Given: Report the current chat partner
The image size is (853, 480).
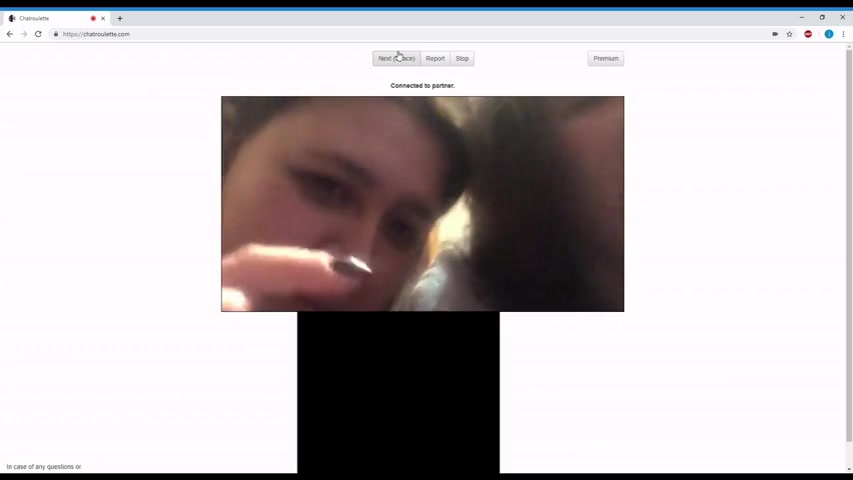Looking at the screenshot, I should pyautogui.click(x=435, y=58).
